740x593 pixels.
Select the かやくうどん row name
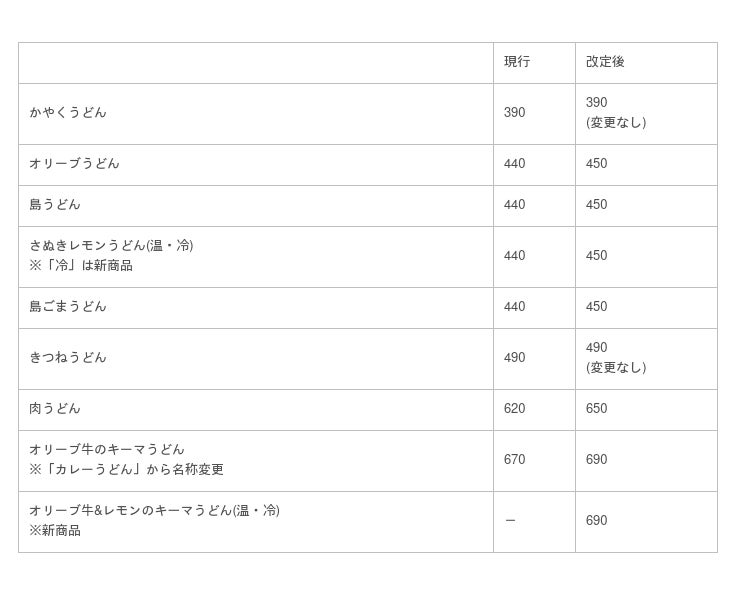pyautogui.click(x=68, y=113)
